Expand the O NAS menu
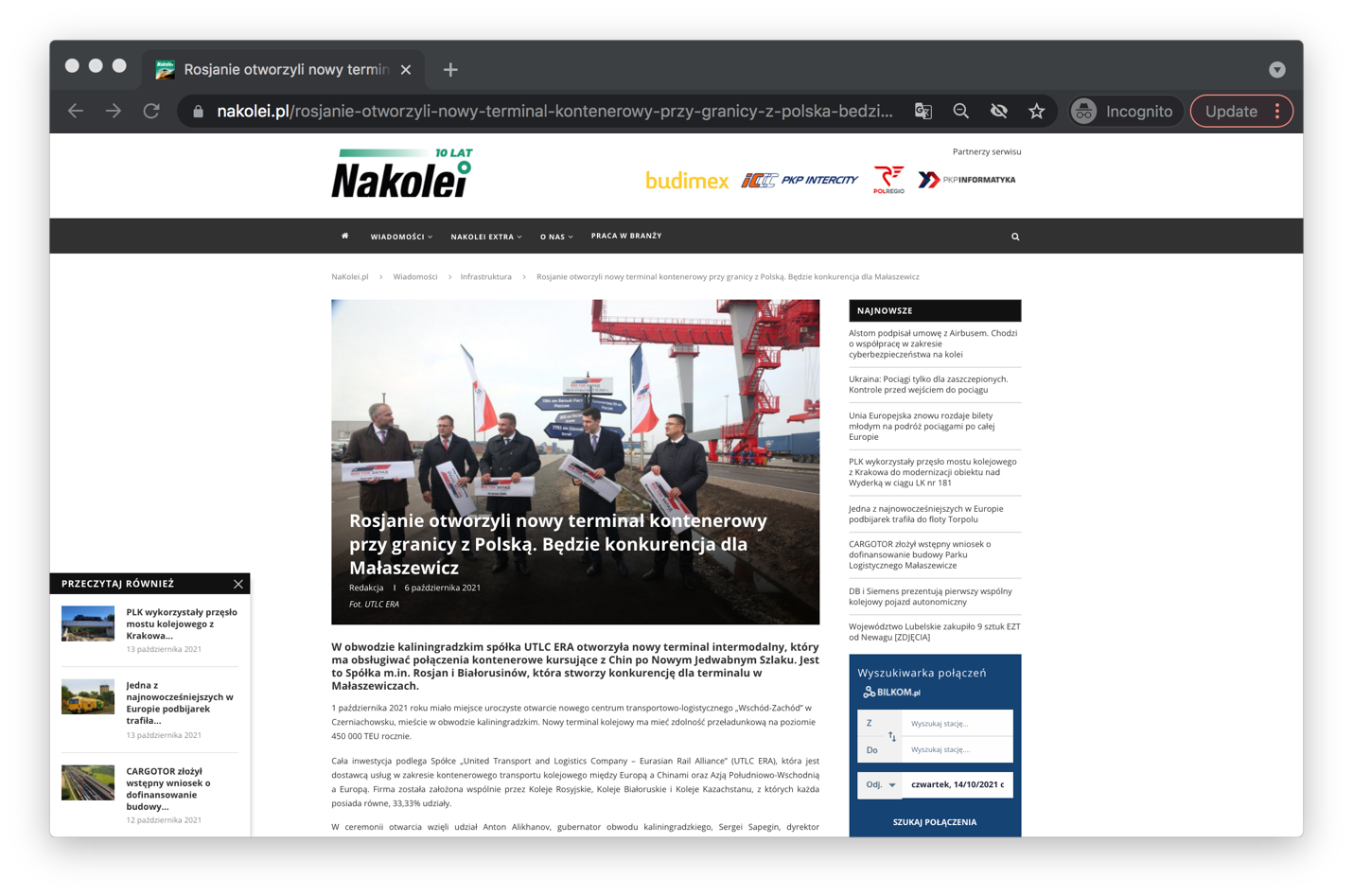Image resolution: width=1353 pixels, height=896 pixels. 556,237
